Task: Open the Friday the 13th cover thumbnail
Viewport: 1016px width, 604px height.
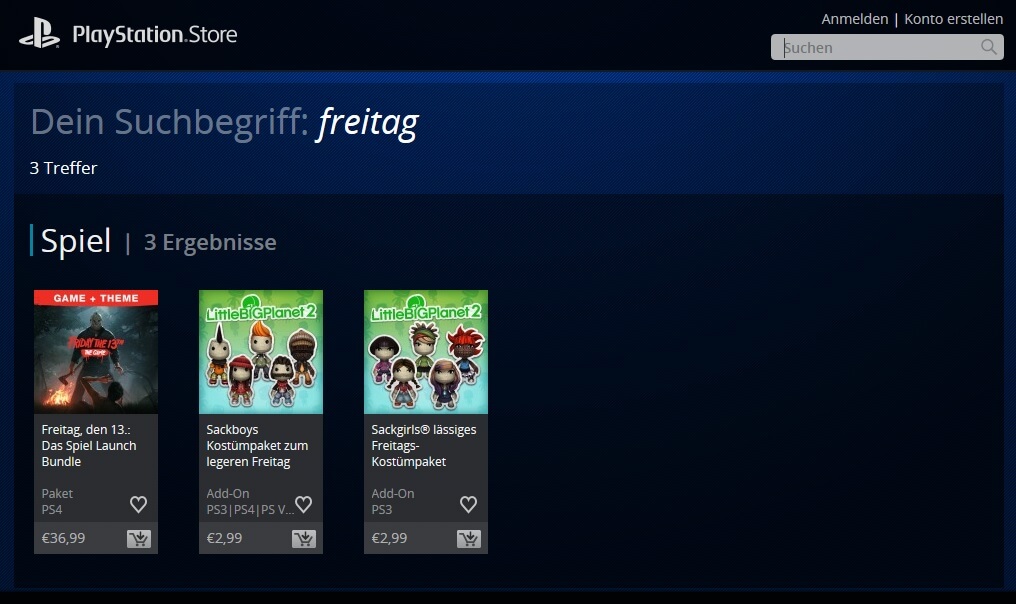Action: (96, 352)
